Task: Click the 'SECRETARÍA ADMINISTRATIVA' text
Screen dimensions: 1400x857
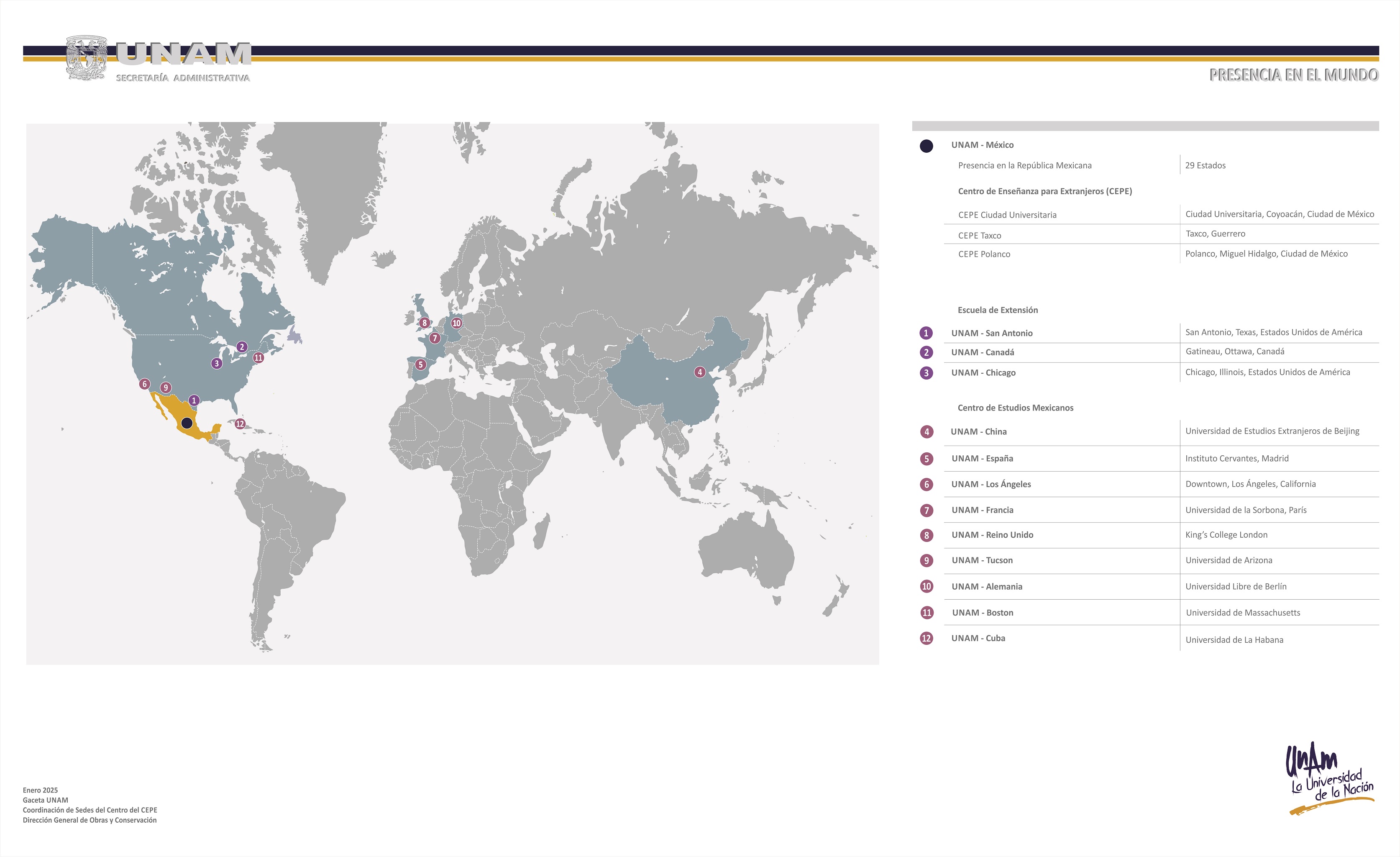Action: click(183, 78)
